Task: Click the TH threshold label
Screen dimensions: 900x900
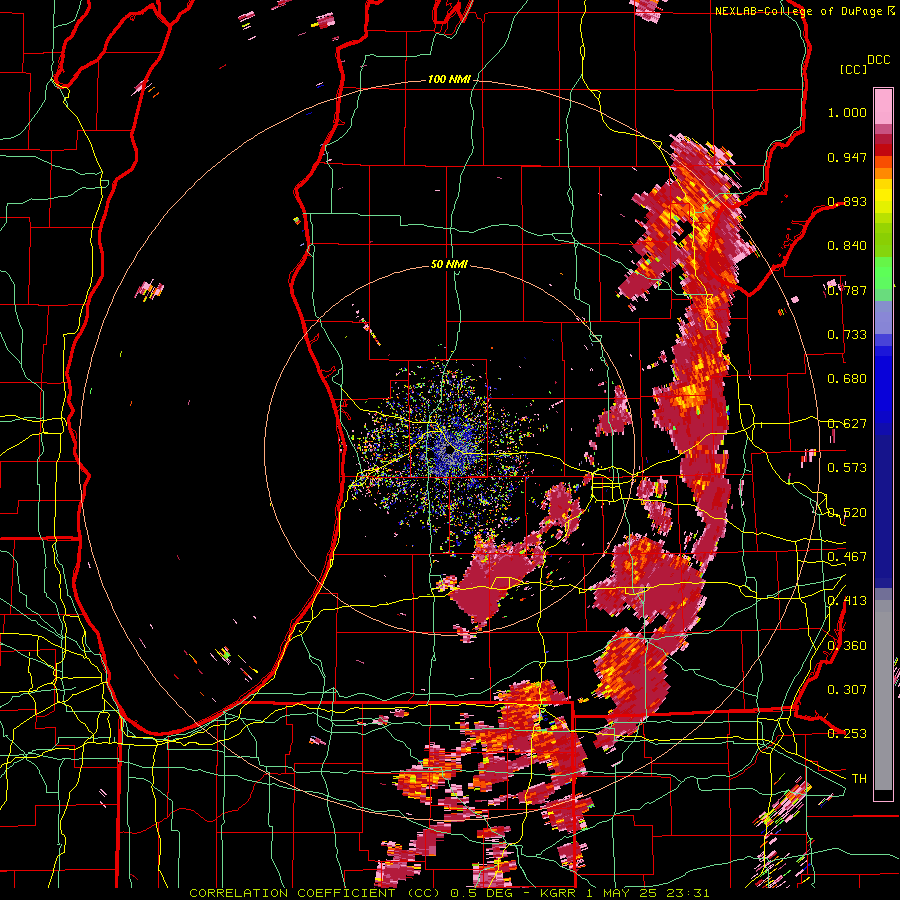Action: coord(859,779)
